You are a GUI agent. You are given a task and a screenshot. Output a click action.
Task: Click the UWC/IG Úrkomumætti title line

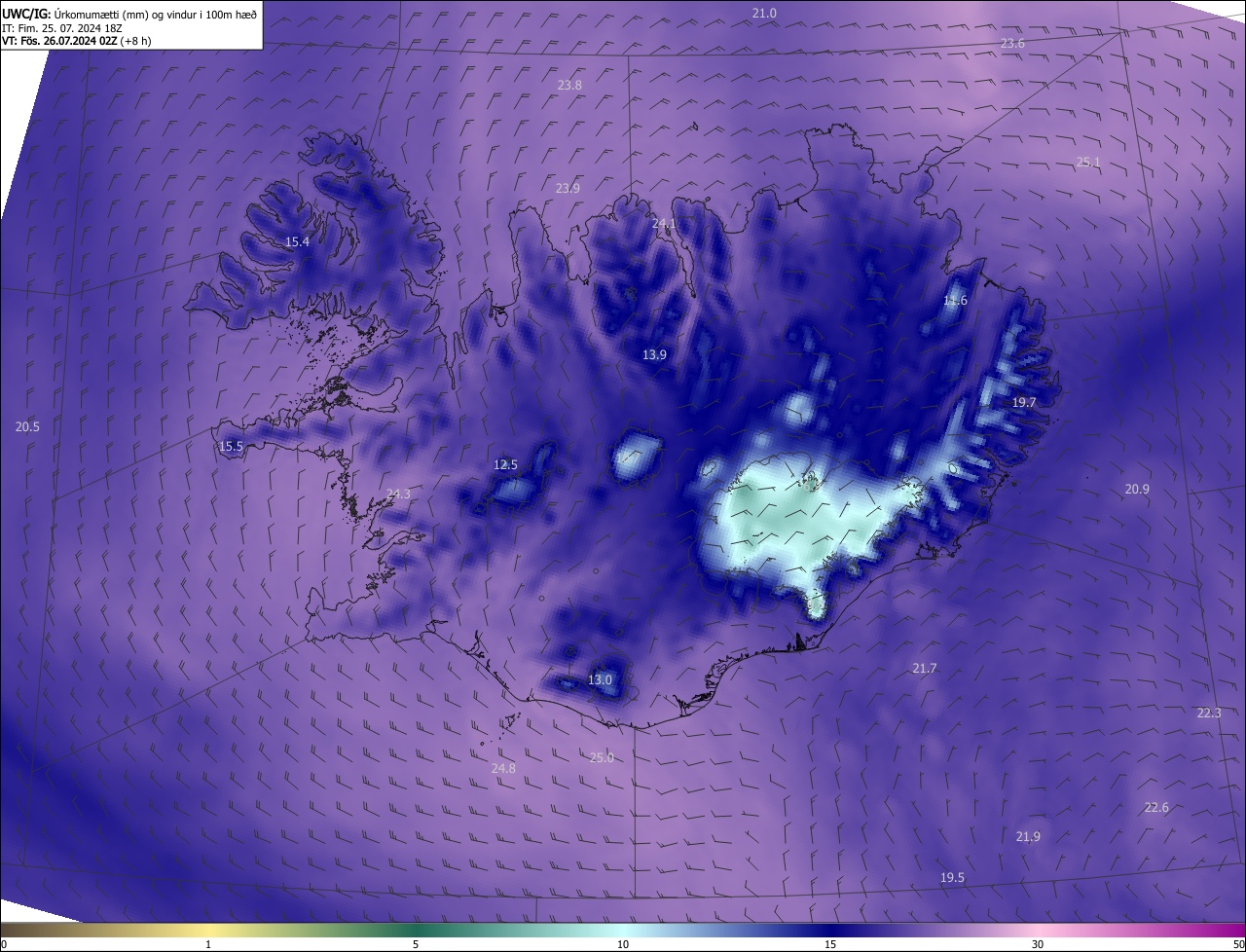tap(129, 14)
